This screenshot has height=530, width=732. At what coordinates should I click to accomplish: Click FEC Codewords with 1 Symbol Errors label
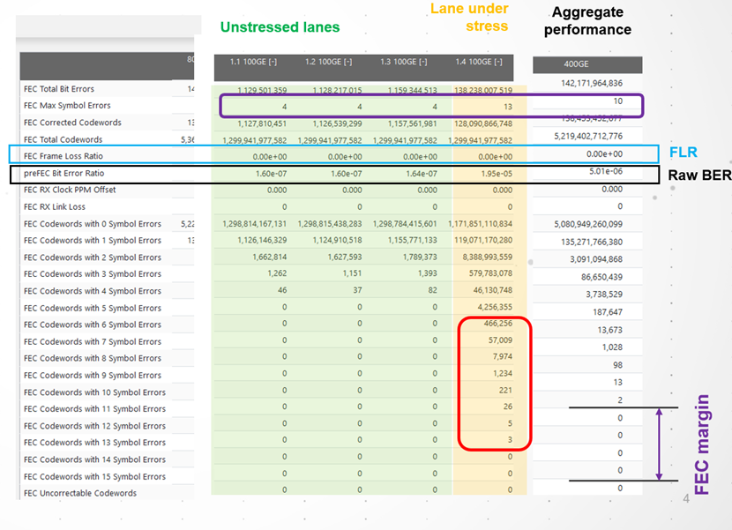click(x=92, y=240)
